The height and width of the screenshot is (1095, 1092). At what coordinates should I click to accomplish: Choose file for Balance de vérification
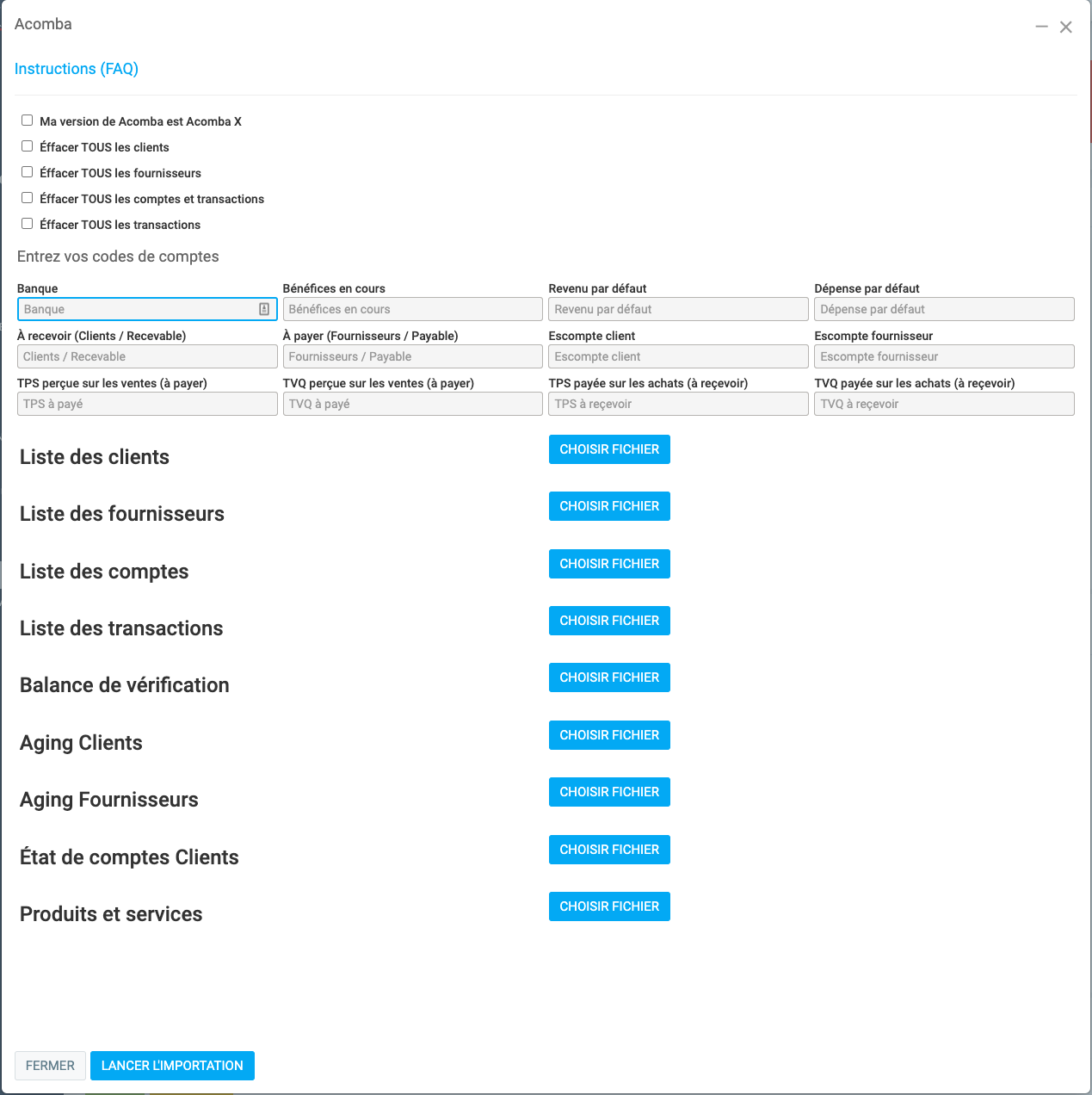coord(609,677)
